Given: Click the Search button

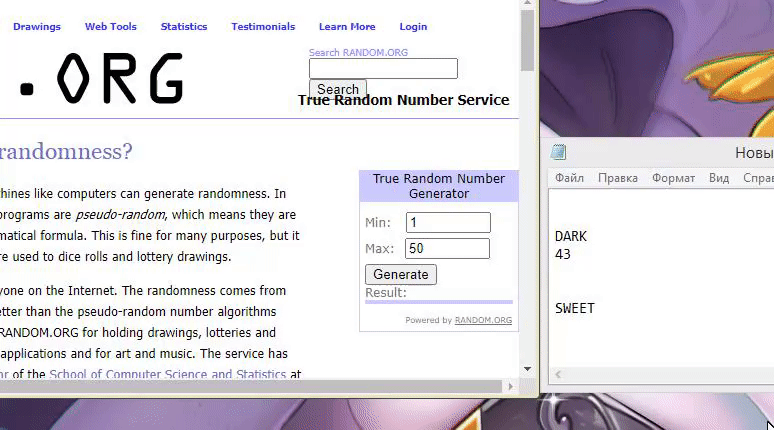Looking at the screenshot, I should 338,88.
